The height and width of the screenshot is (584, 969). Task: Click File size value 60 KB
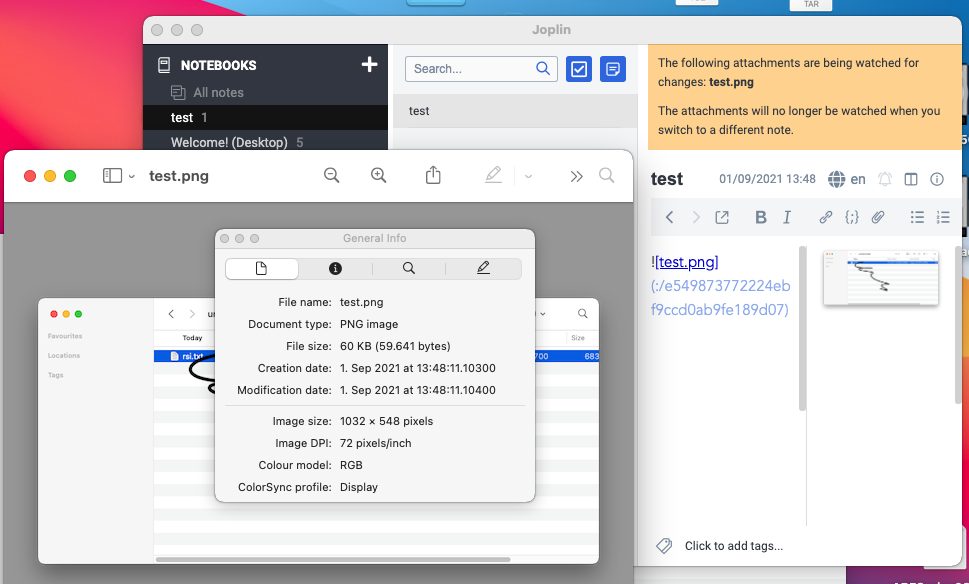395,346
